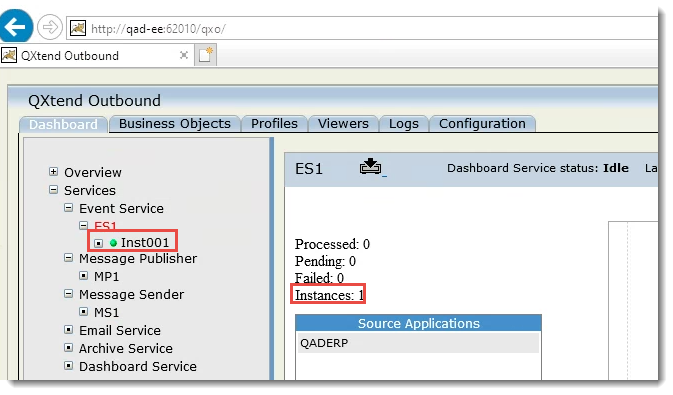Open the Configuration tab
The height and width of the screenshot is (395, 673).
tap(482, 124)
